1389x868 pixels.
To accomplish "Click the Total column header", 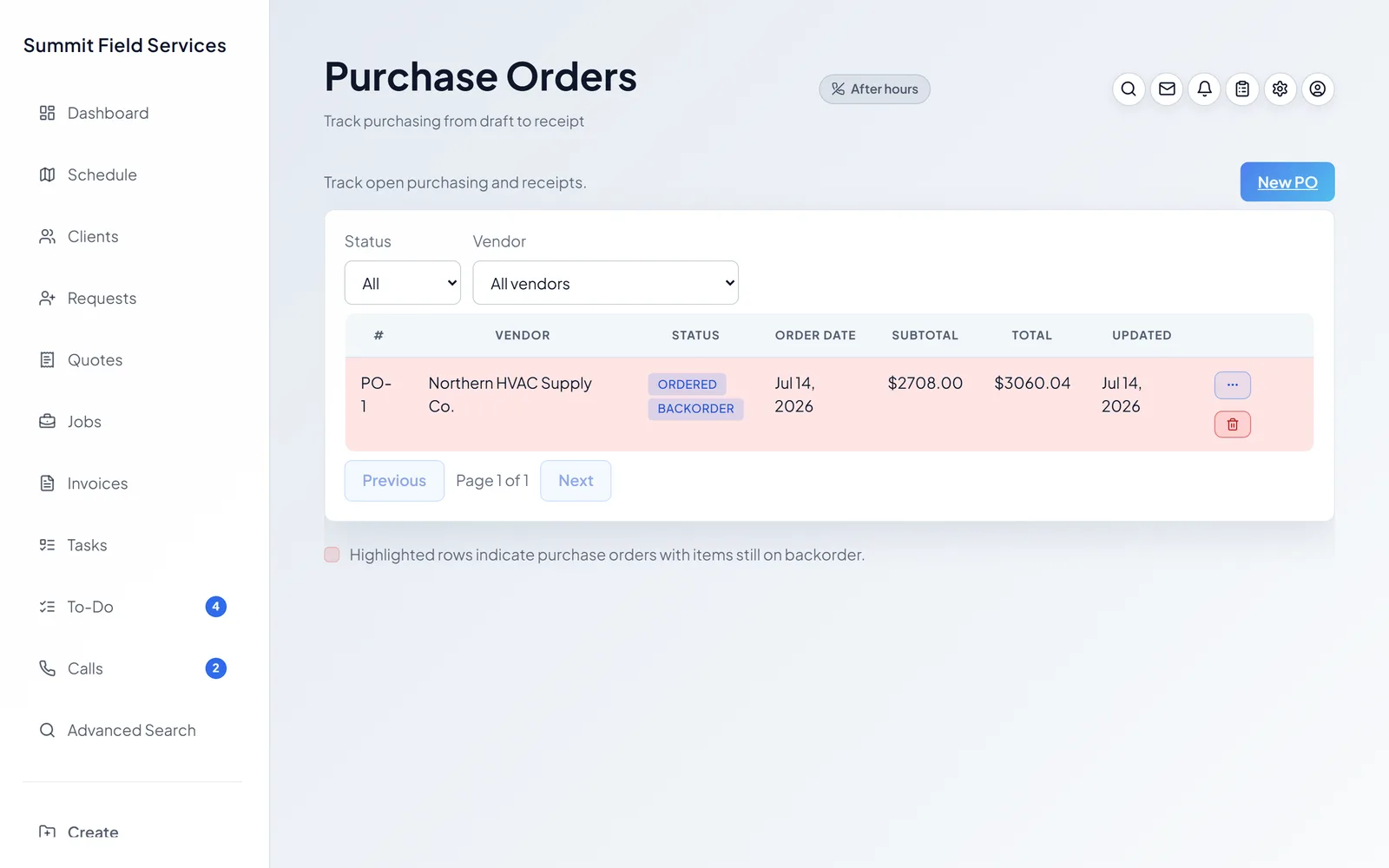I will (x=1031, y=335).
